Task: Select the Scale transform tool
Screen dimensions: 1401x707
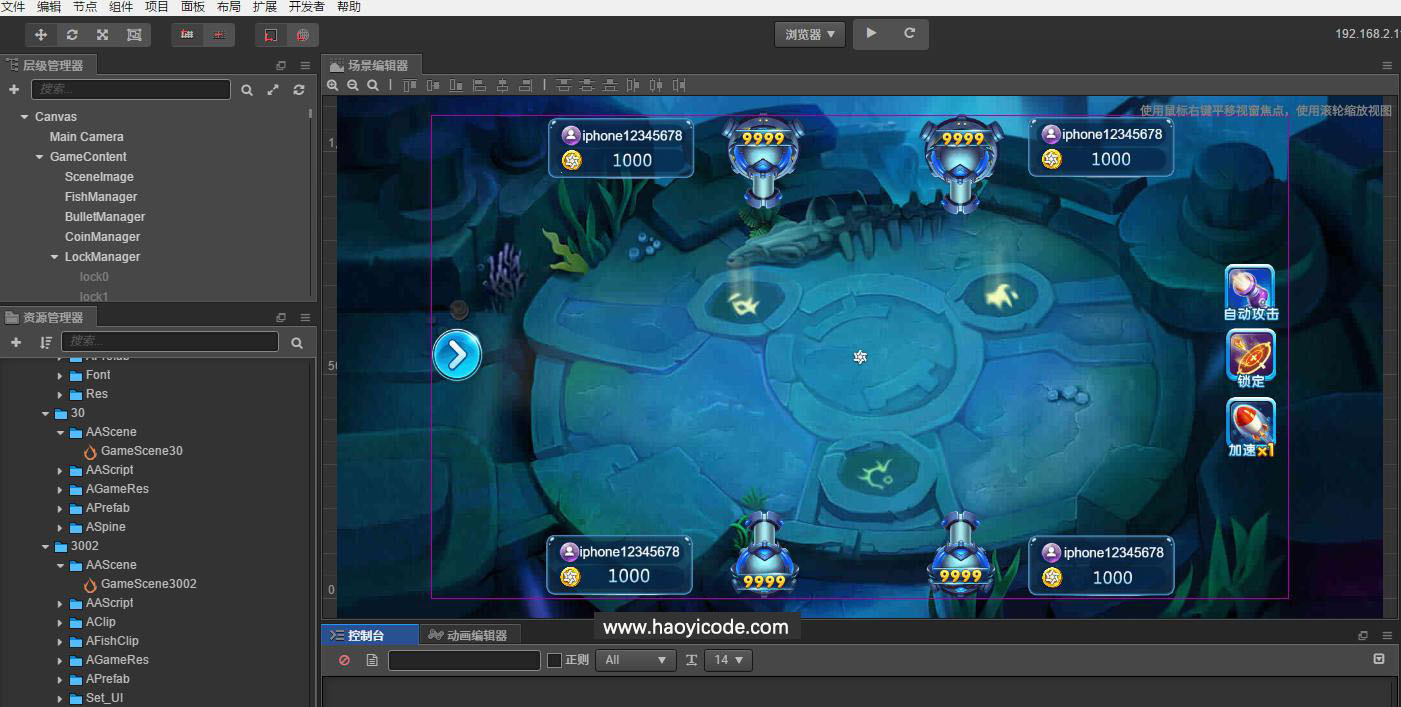Action: point(101,34)
